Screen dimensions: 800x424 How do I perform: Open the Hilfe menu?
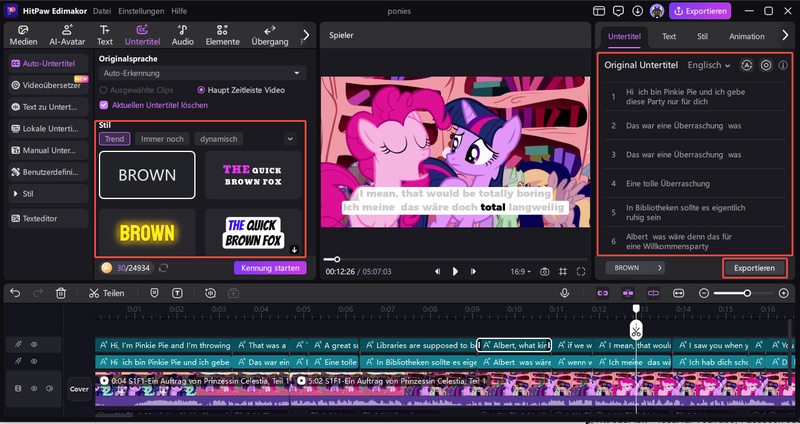pyautogui.click(x=179, y=11)
